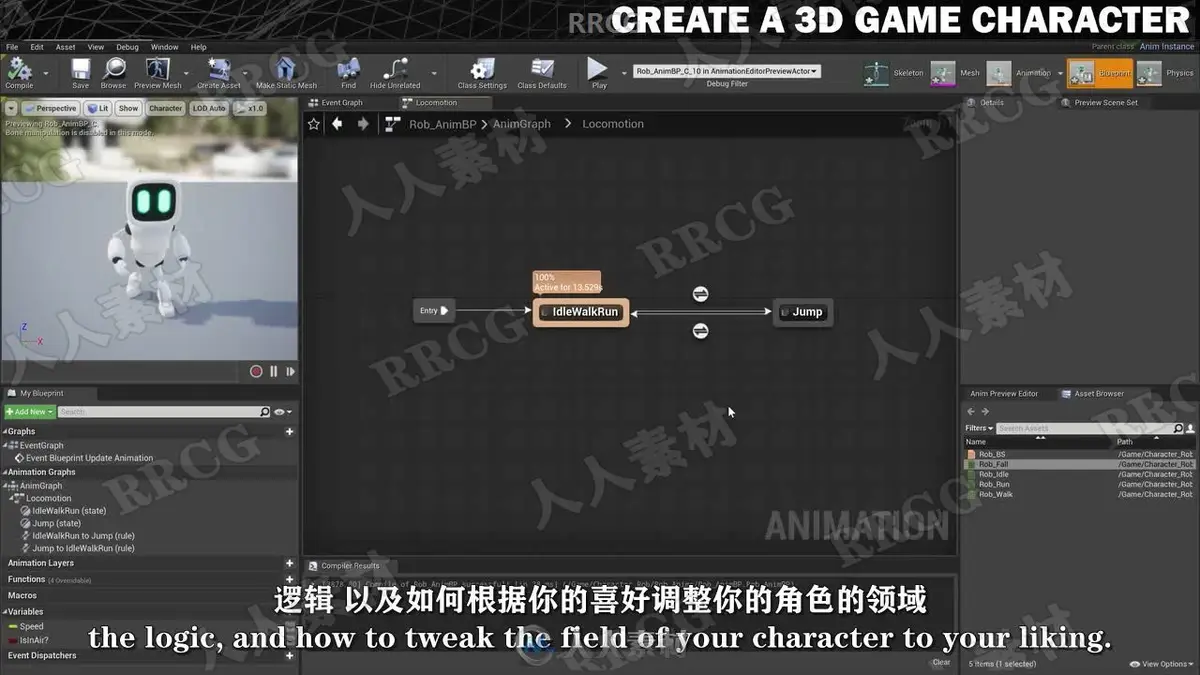Click Anim Instance parent class link
This screenshot has height=675, width=1200.
point(1167,47)
